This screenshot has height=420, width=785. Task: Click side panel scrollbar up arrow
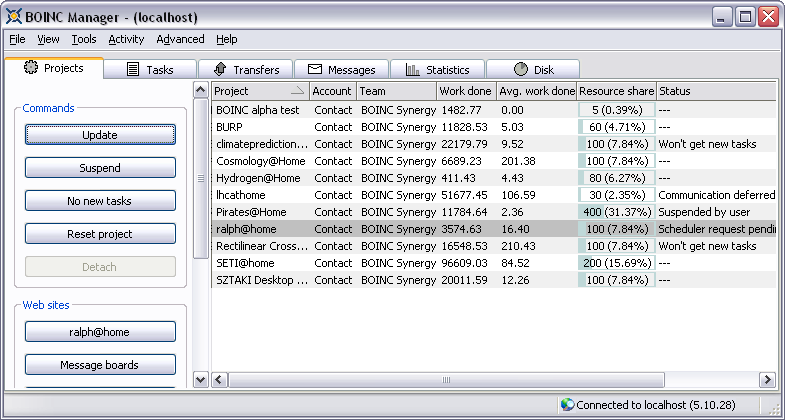[x=200, y=90]
